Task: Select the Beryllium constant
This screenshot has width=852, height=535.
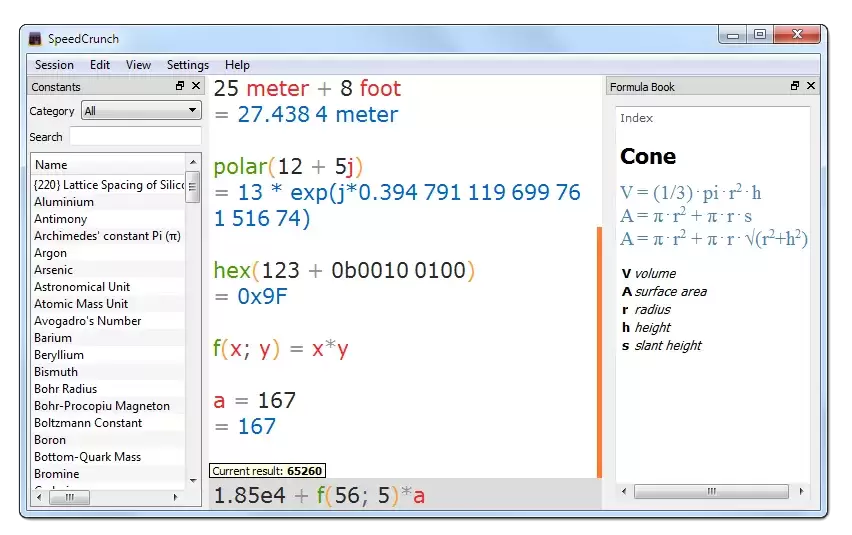Action: pos(108,355)
